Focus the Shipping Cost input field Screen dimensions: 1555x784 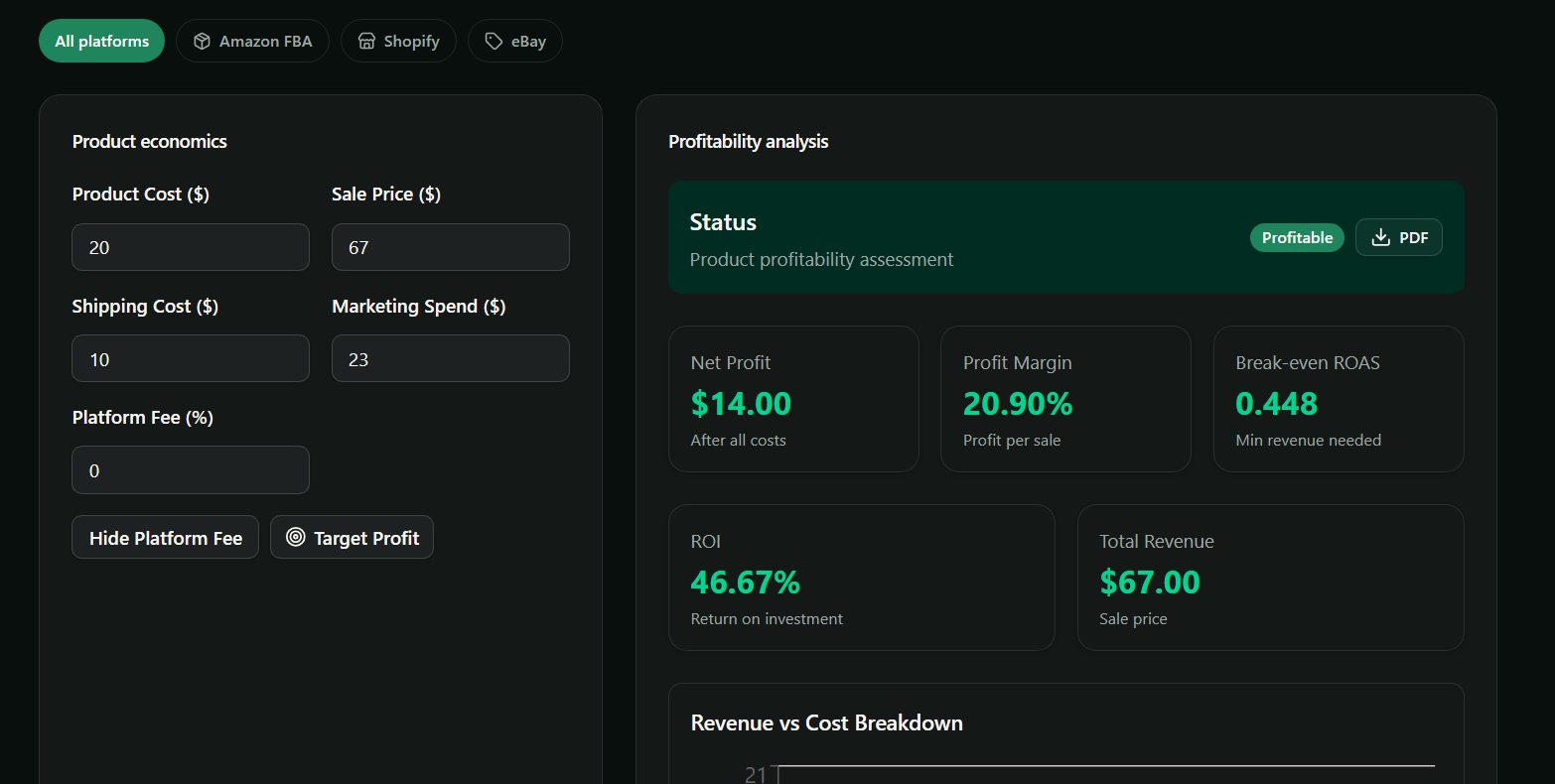click(191, 358)
